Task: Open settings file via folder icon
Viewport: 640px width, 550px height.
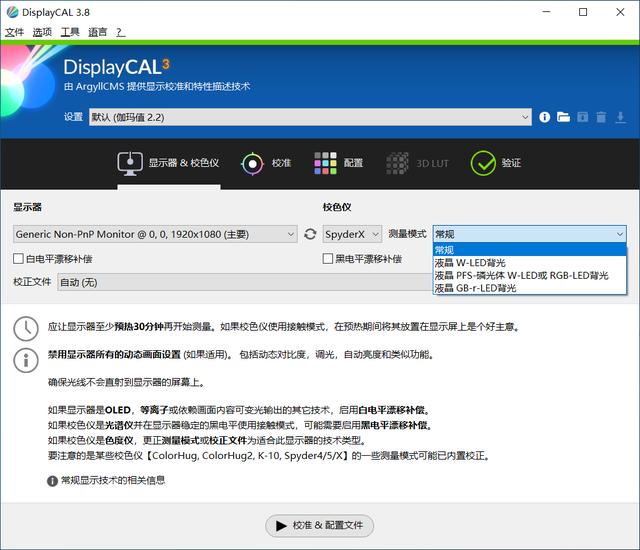Action: pyautogui.click(x=563, y=117)
